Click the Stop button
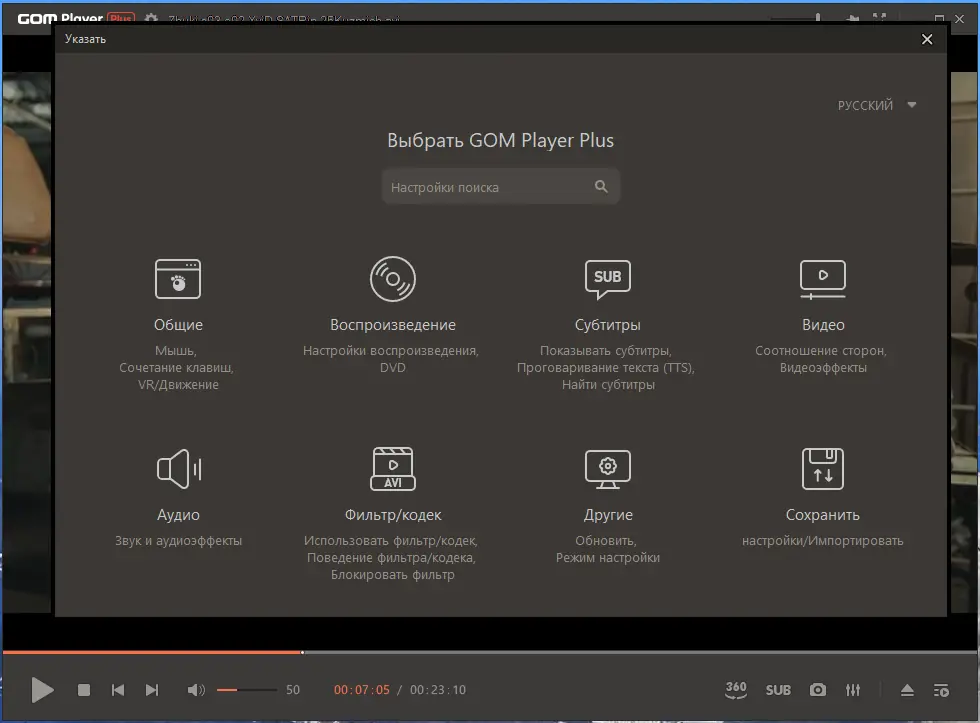The image size is (980, 723). coord(84,690)
